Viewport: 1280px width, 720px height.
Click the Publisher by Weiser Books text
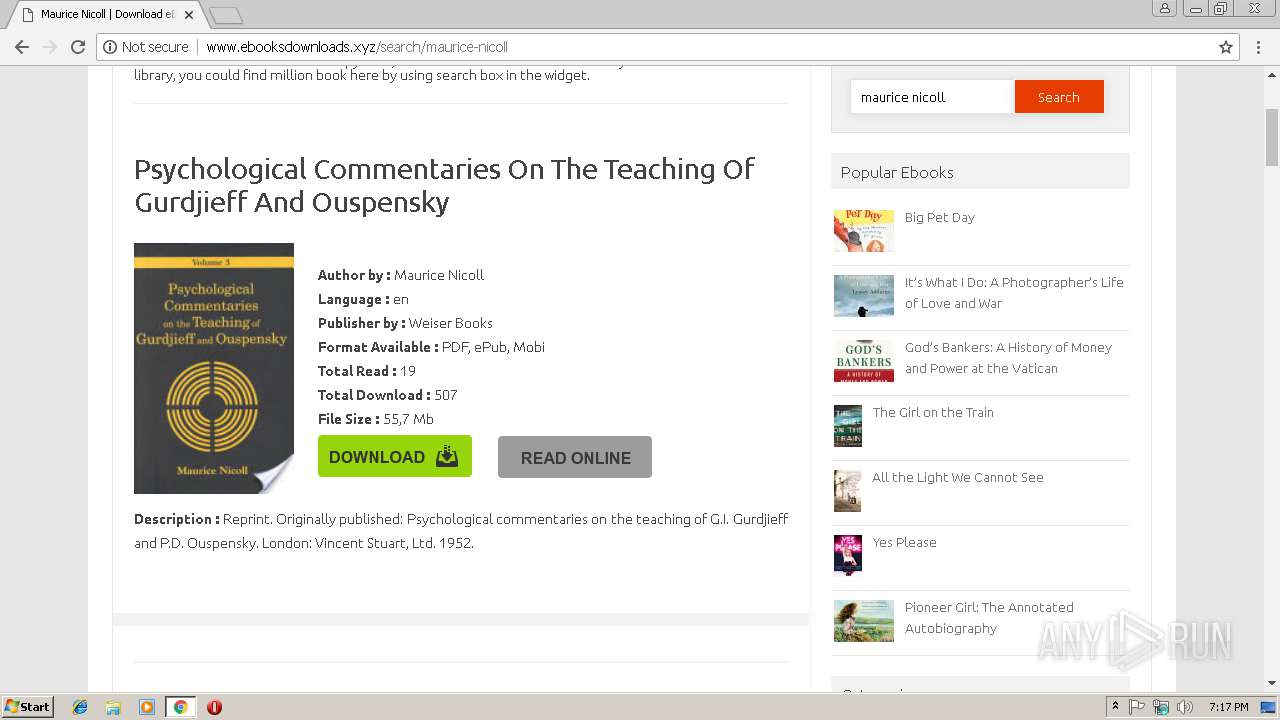[x=405, y=323]
